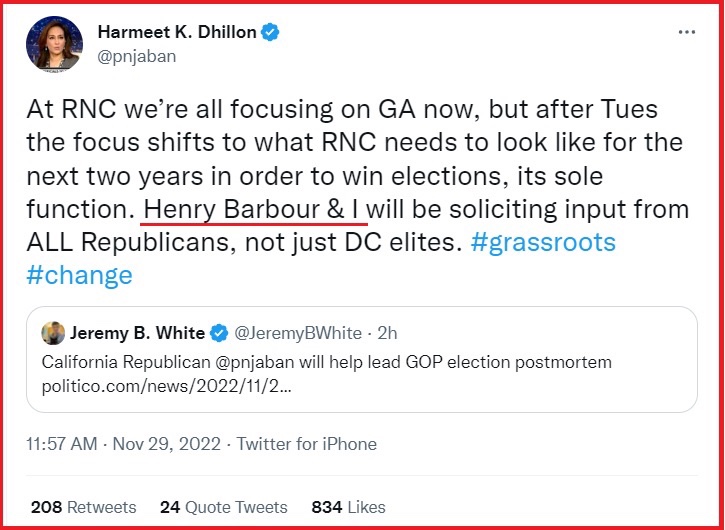This screenshot has width=725, height=530.
Task: Open the #change hashtag
Action: pyautogui.click(x=82, y=275)
